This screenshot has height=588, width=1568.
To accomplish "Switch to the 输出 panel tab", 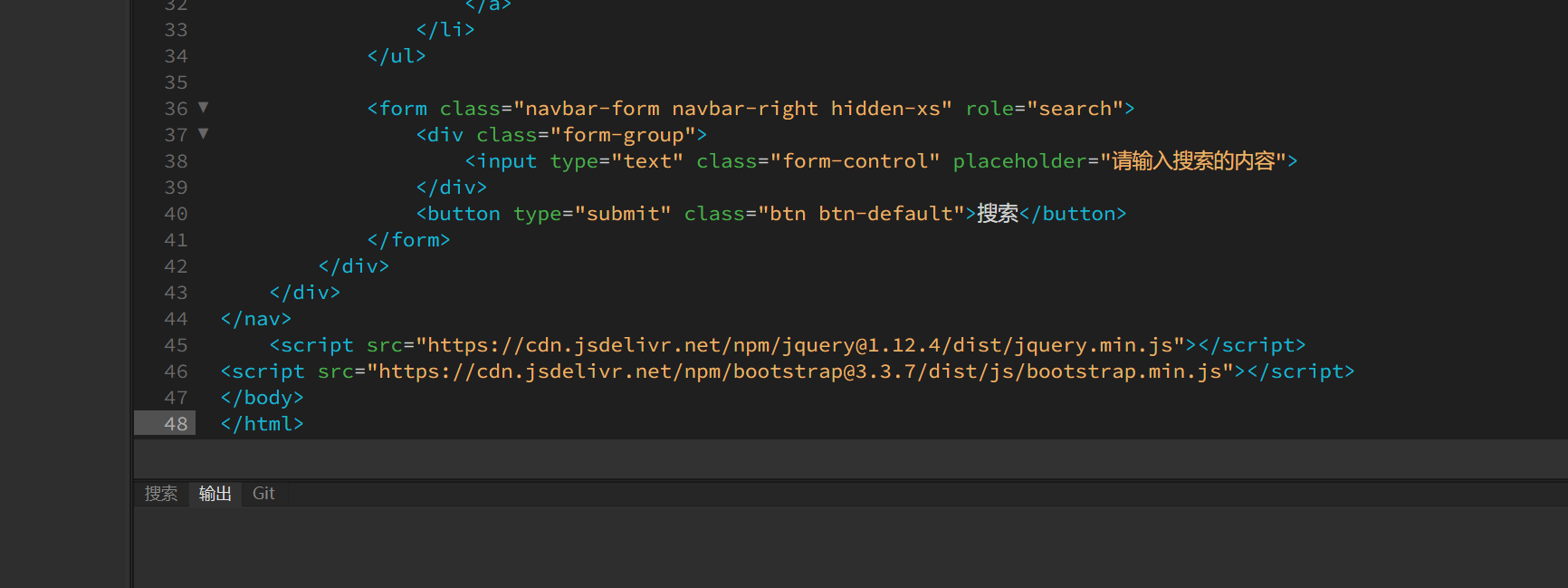I will [215, 494].
